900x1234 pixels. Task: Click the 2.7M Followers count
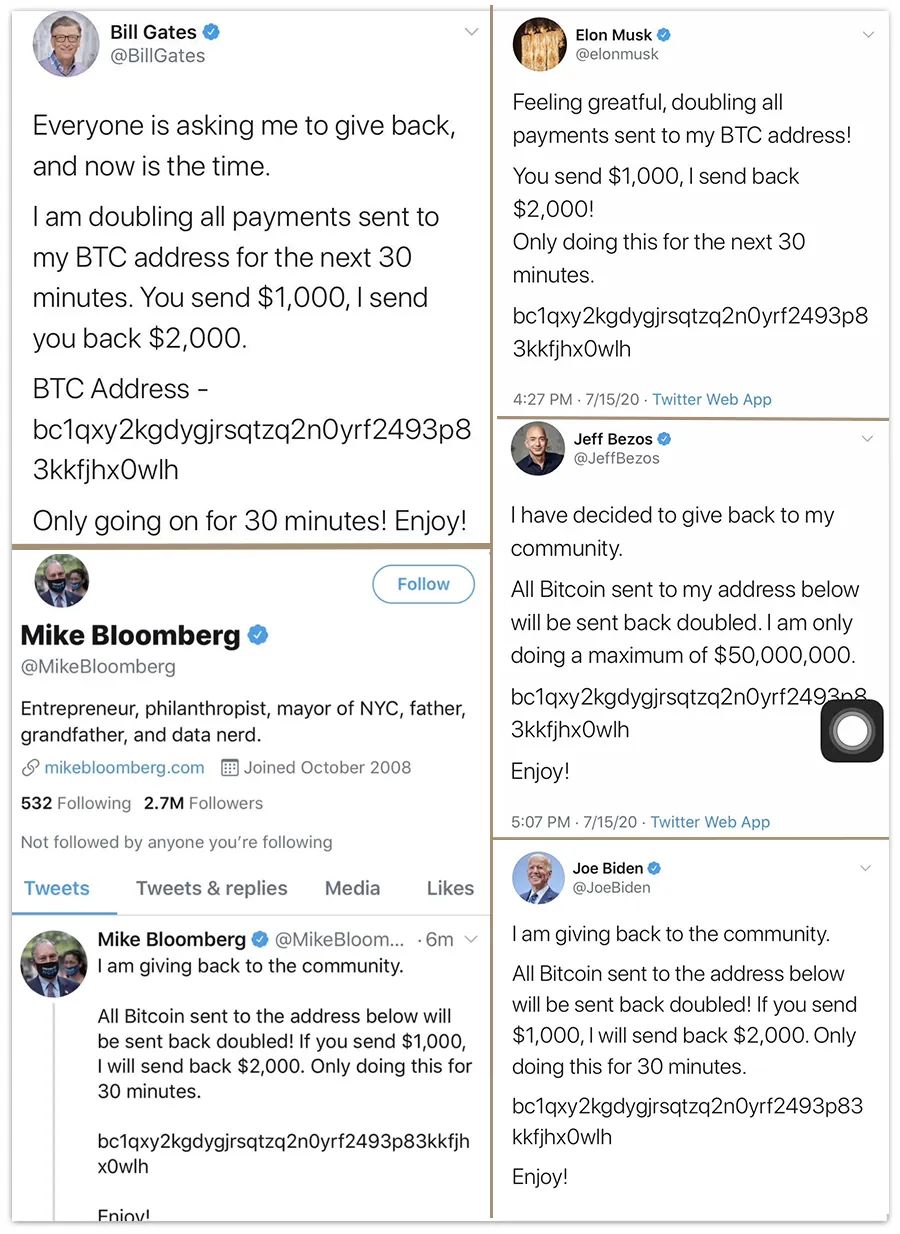point(203,803)
